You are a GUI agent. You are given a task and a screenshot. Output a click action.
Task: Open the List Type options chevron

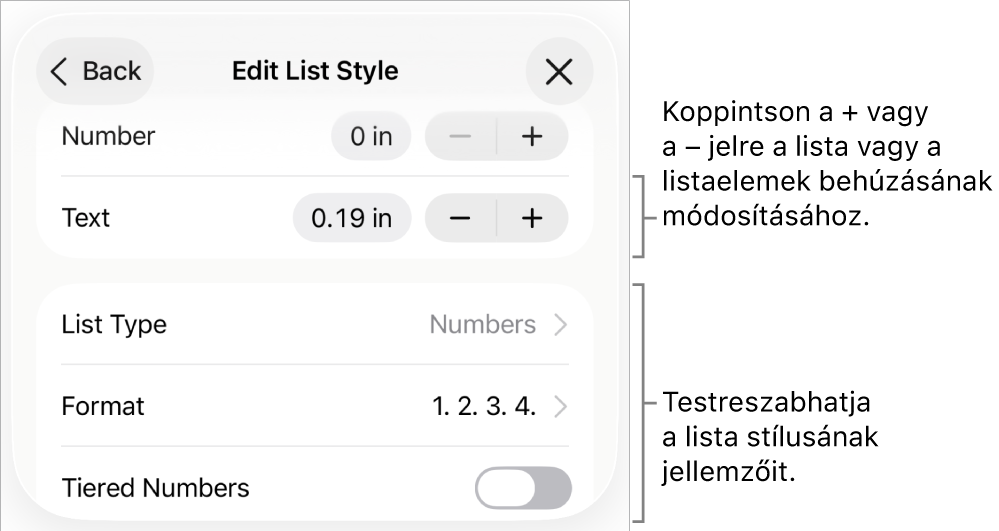[561, 325]
